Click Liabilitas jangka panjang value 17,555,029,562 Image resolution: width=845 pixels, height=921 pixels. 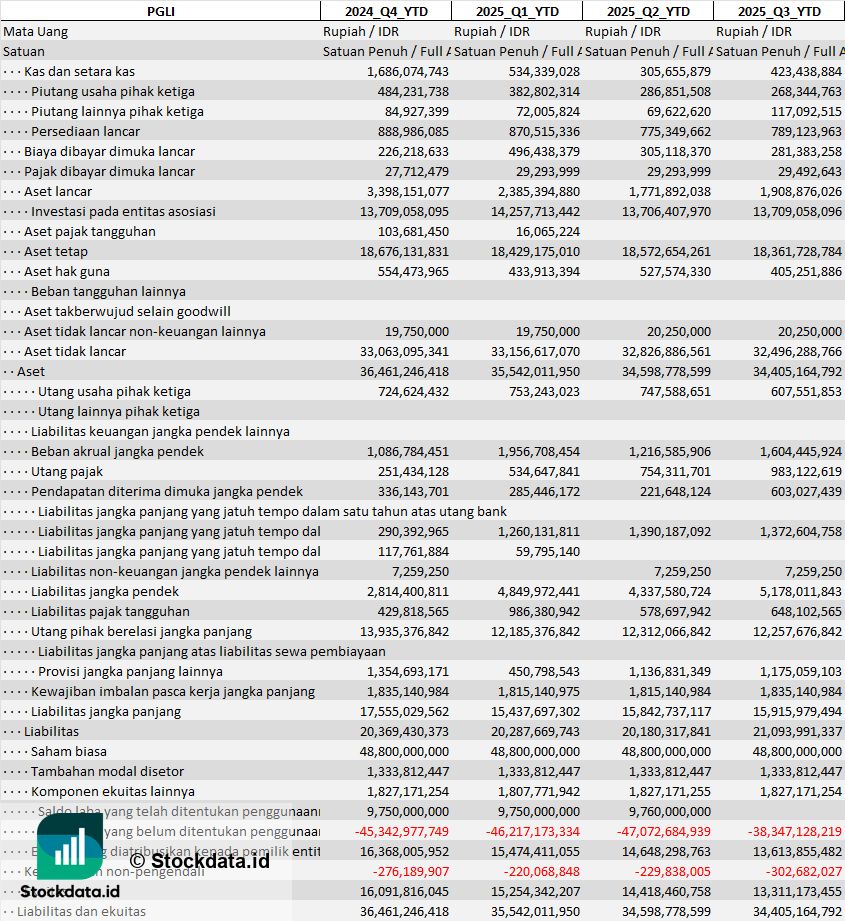click(x=405, y=710)
